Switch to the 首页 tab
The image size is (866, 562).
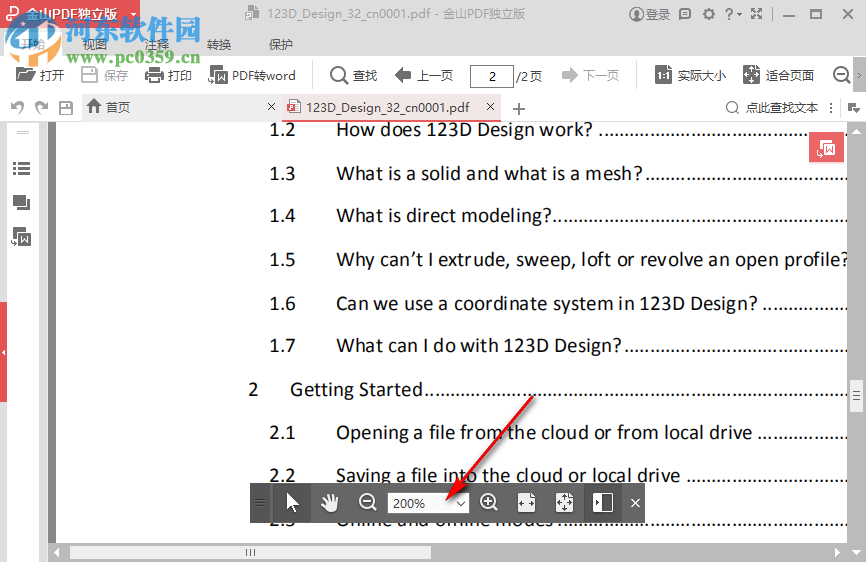point(118,107)
